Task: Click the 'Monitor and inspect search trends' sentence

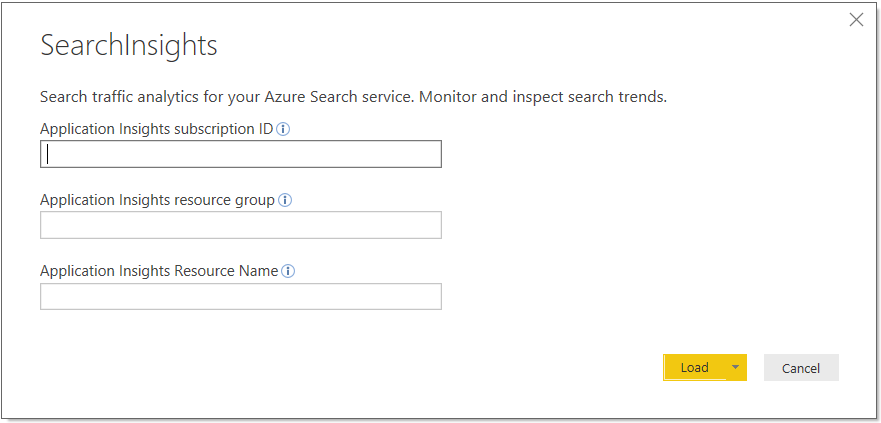Action: click(x=543, y=97)
